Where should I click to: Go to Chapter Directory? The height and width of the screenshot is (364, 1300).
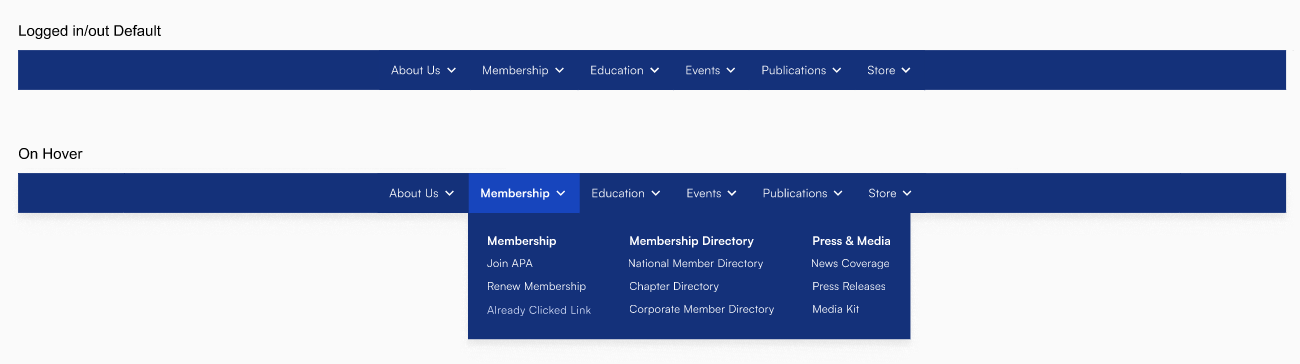point(674,286)
